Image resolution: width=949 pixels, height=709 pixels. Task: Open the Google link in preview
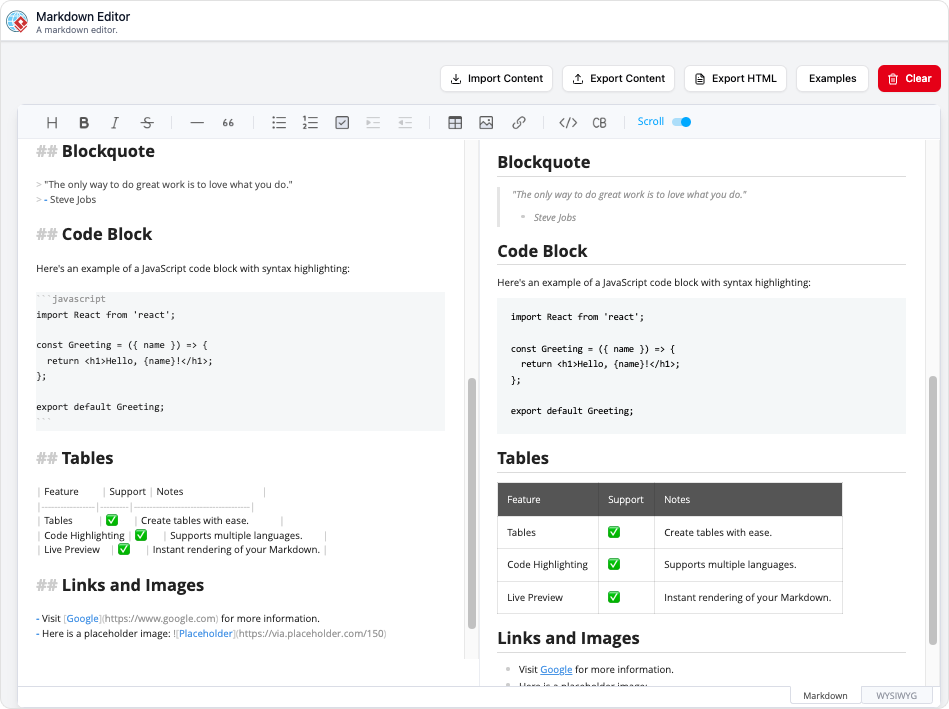[556, 669]
